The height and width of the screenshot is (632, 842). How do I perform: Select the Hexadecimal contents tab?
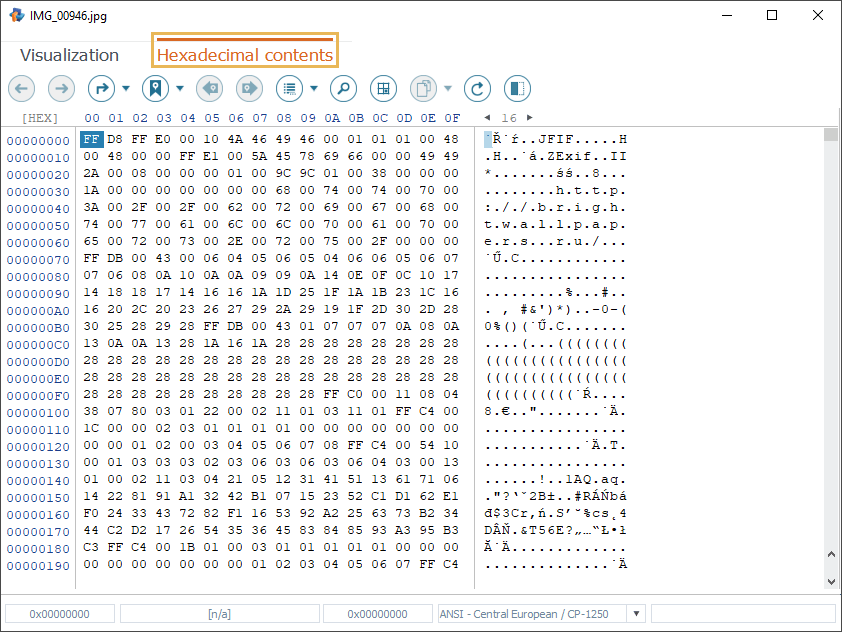245,55
